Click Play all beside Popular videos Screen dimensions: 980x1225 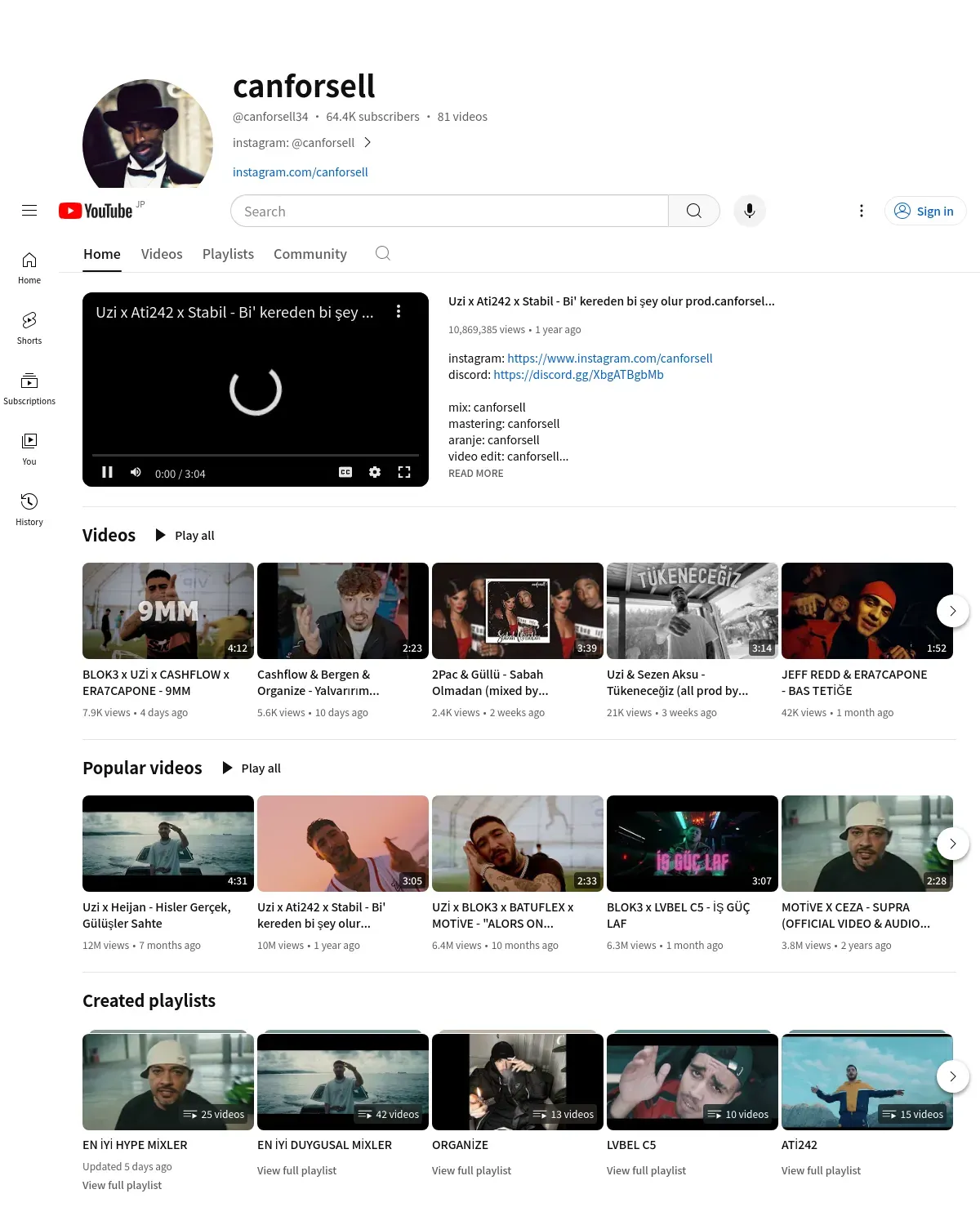tap(252, 768)
